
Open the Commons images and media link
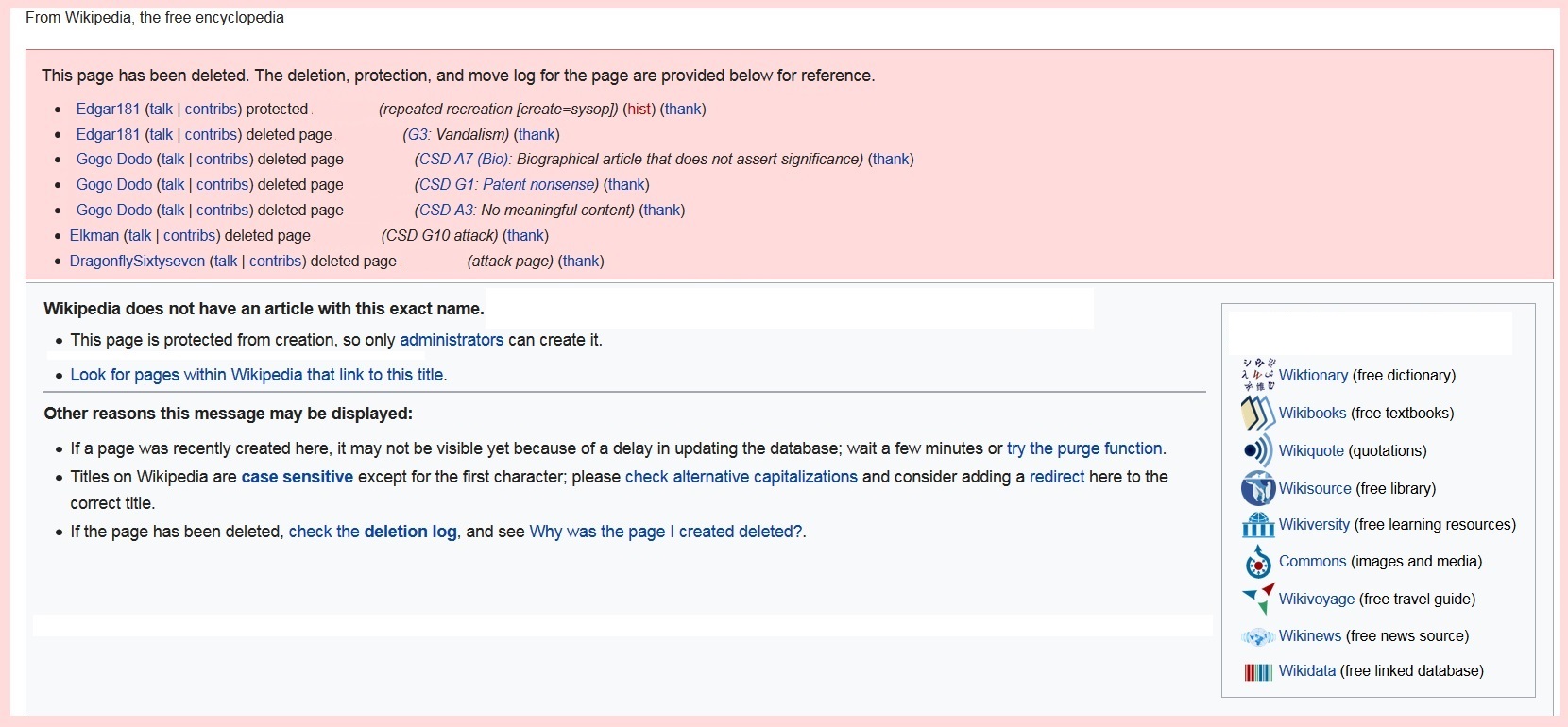1312,561
